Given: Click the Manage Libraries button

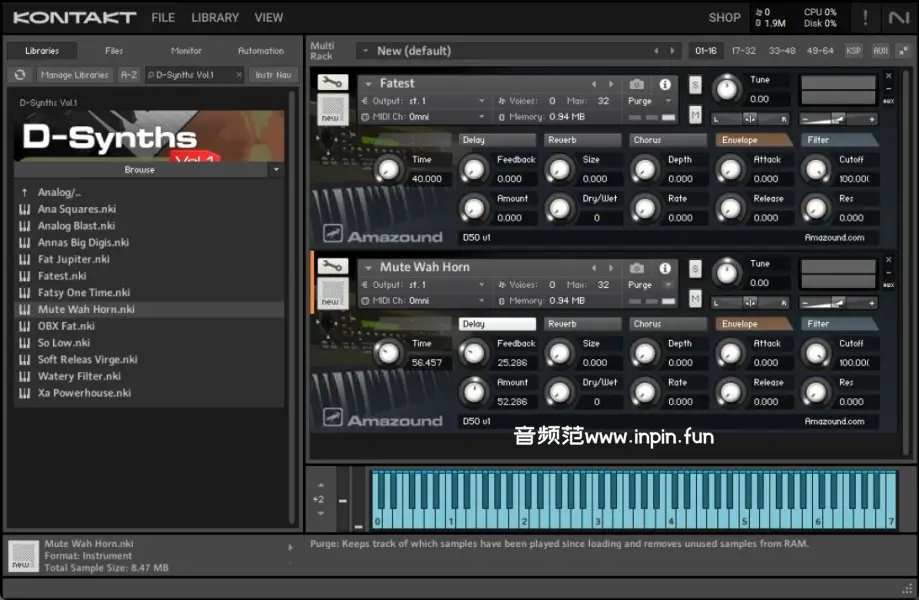Looking at the screenshot, I should [x=75, y=75].
